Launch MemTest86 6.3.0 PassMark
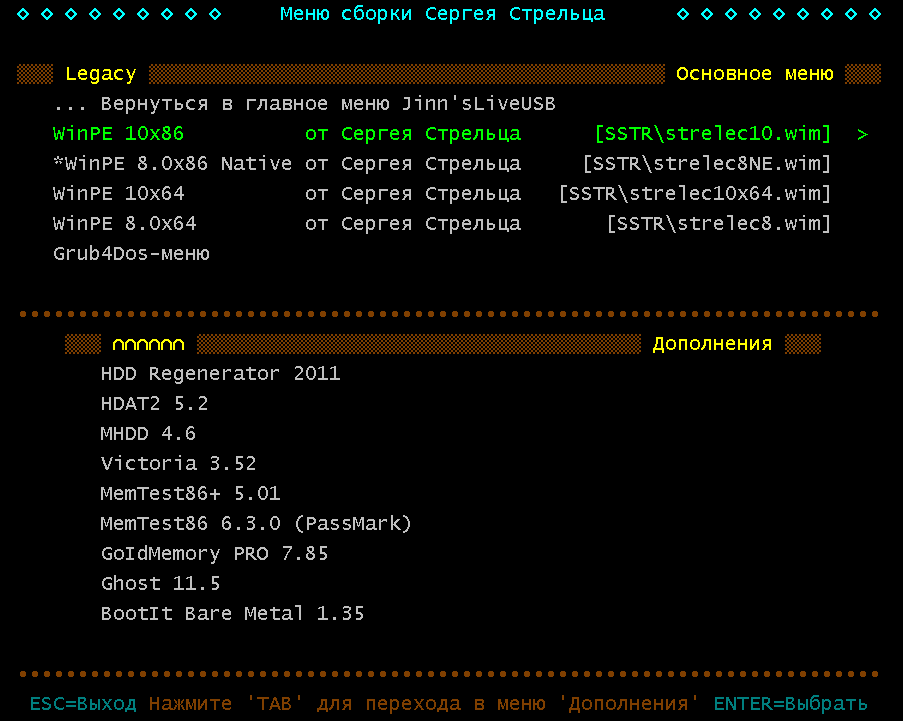 256,524
